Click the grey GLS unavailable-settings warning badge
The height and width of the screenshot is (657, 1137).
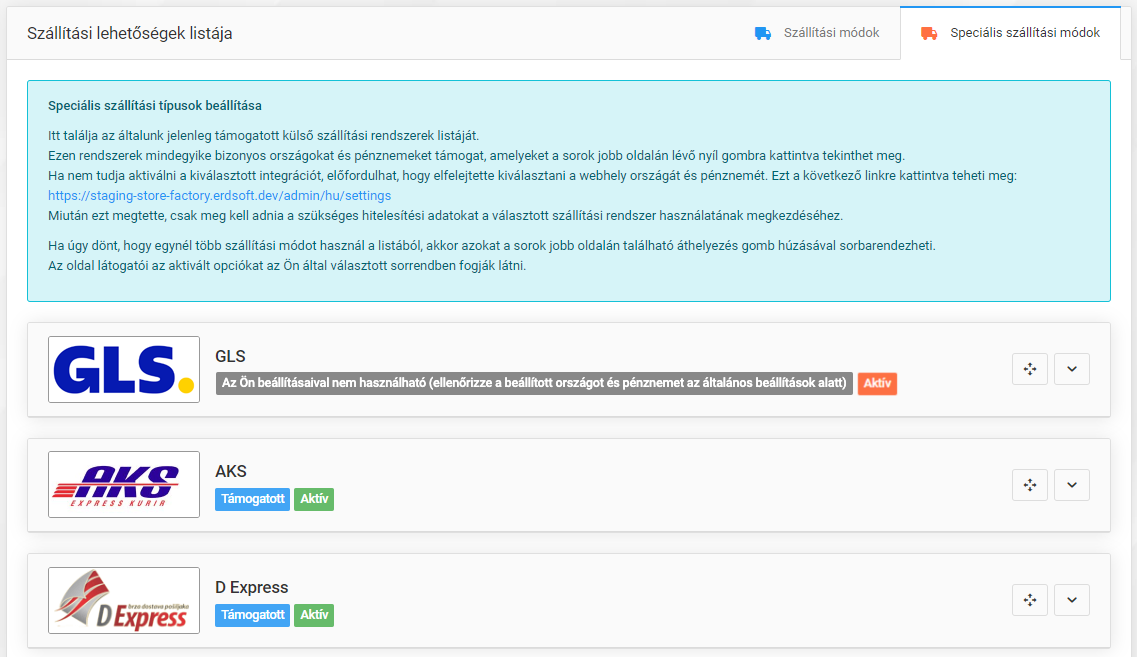[534, 383]
